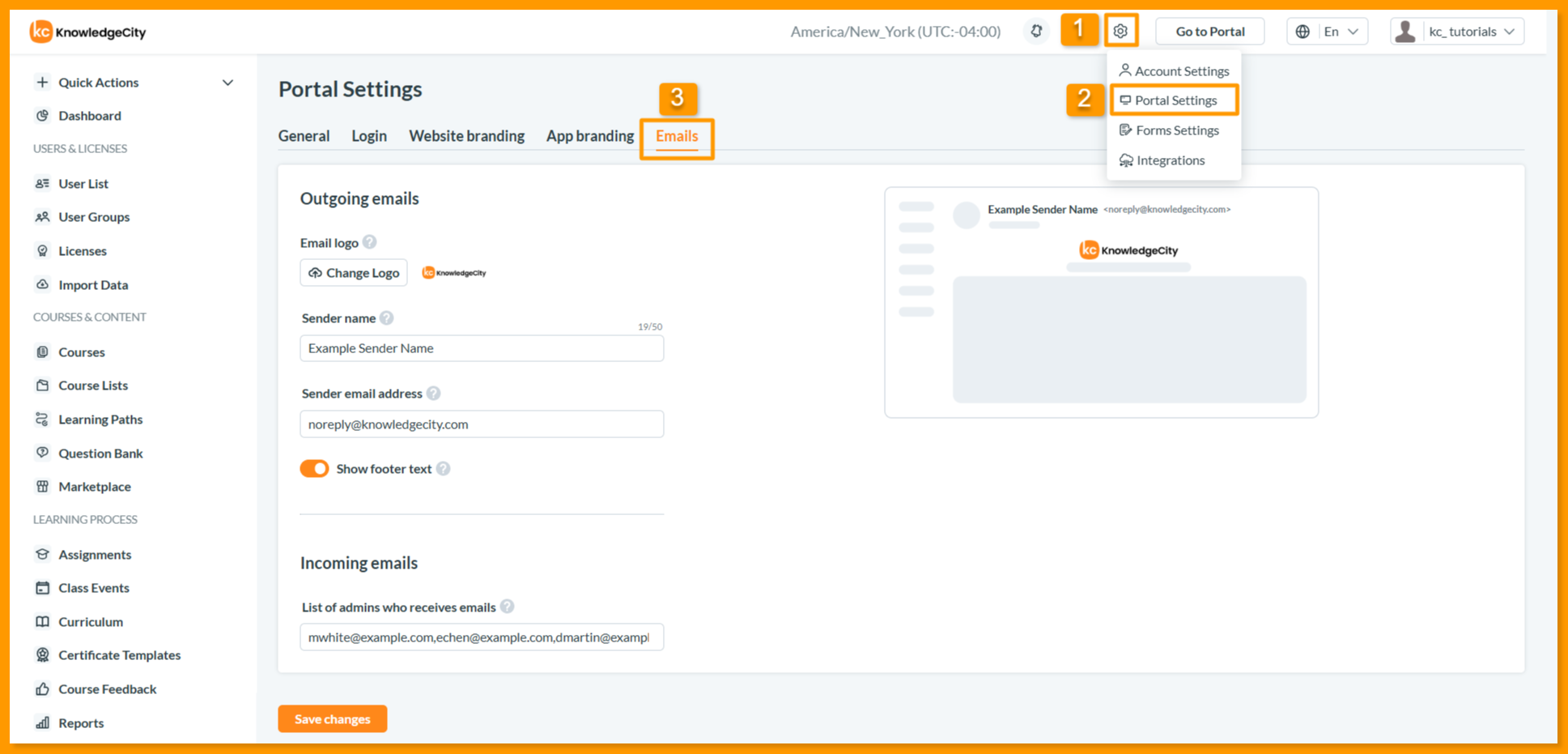
Task: Click the notifications sync icon
Action: [x=1036, y=32]
